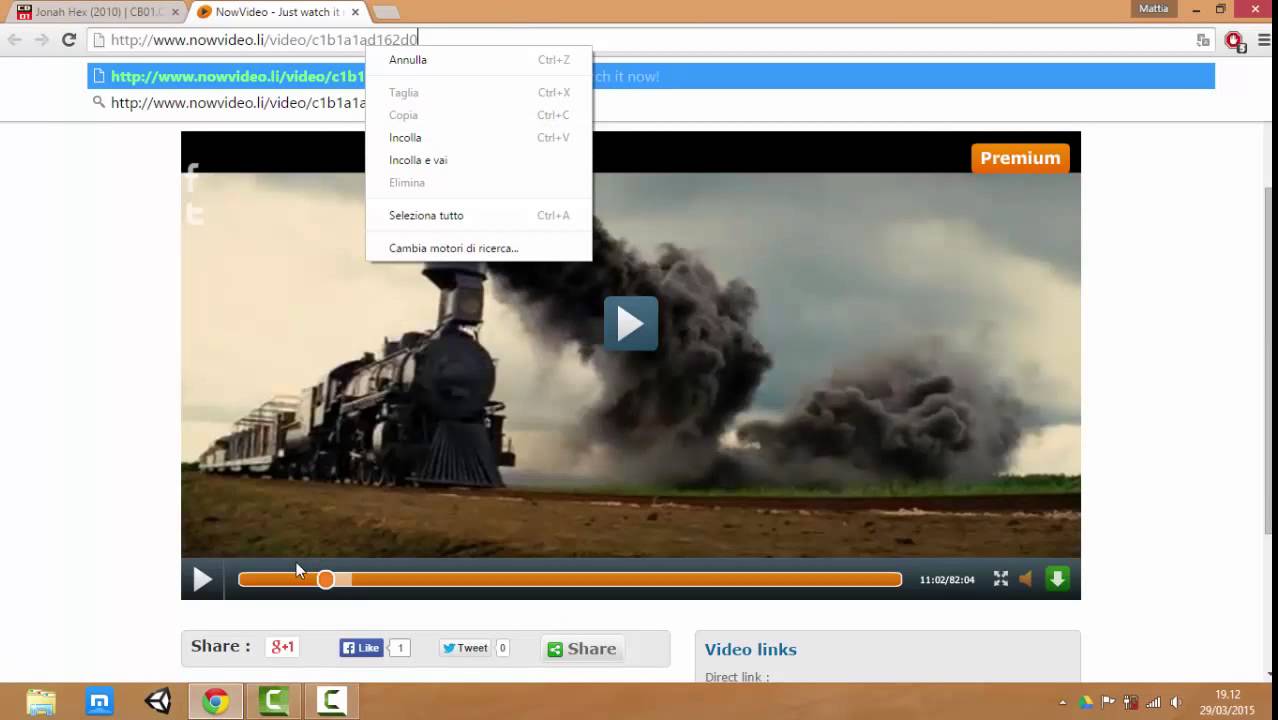Image resolution: width=1278 pixels, height=720 pixels.
Task: Click the green download arrow in the player
Action: (x=1057, y=579)
